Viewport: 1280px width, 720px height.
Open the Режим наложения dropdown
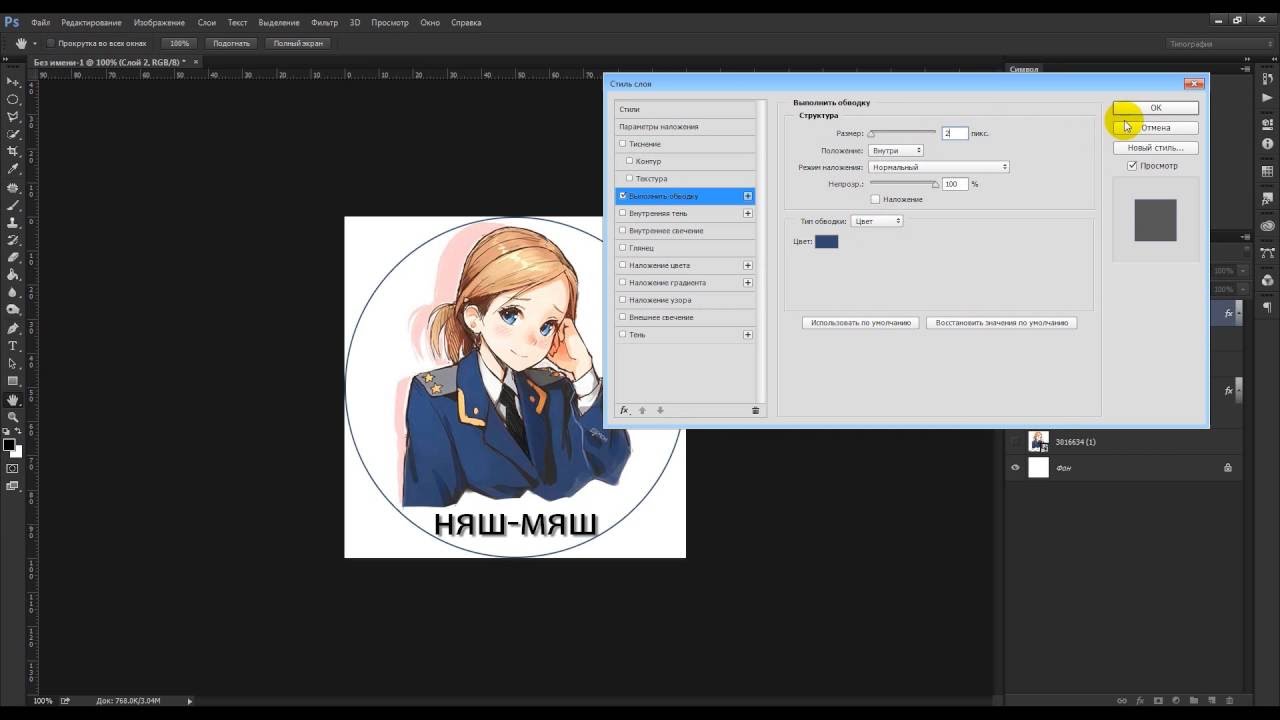tap(939, 167)
